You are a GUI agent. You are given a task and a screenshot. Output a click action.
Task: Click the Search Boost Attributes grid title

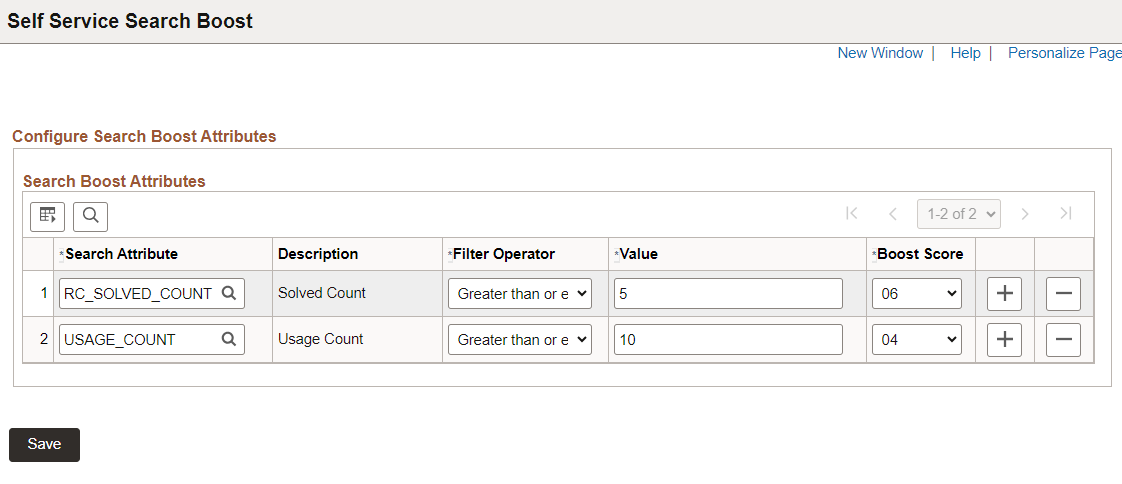(114, 181)
